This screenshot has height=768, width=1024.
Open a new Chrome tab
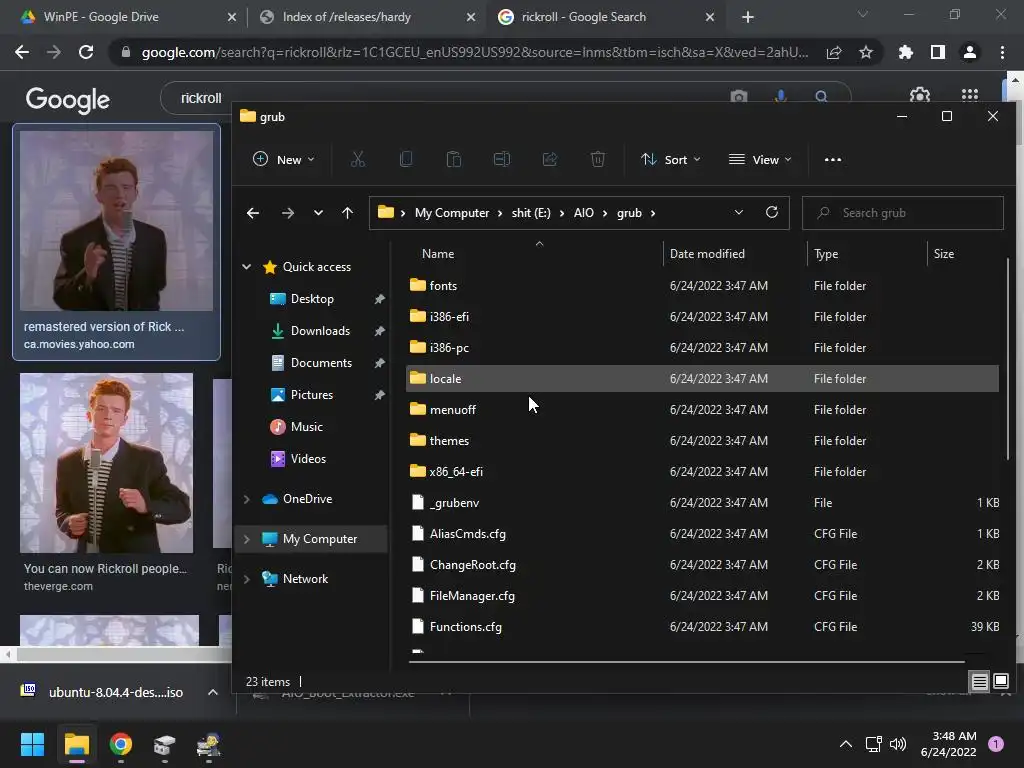[x=748, y=17]
